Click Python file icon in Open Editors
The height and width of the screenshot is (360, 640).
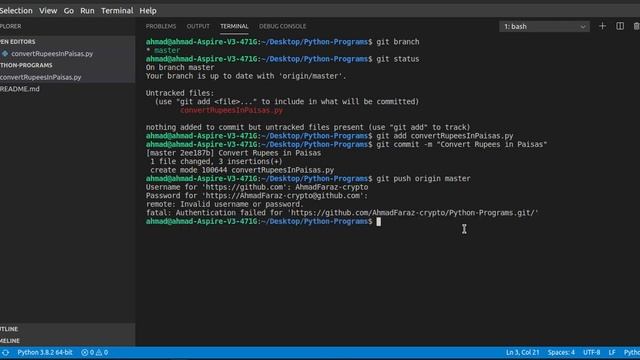(5, 53)
